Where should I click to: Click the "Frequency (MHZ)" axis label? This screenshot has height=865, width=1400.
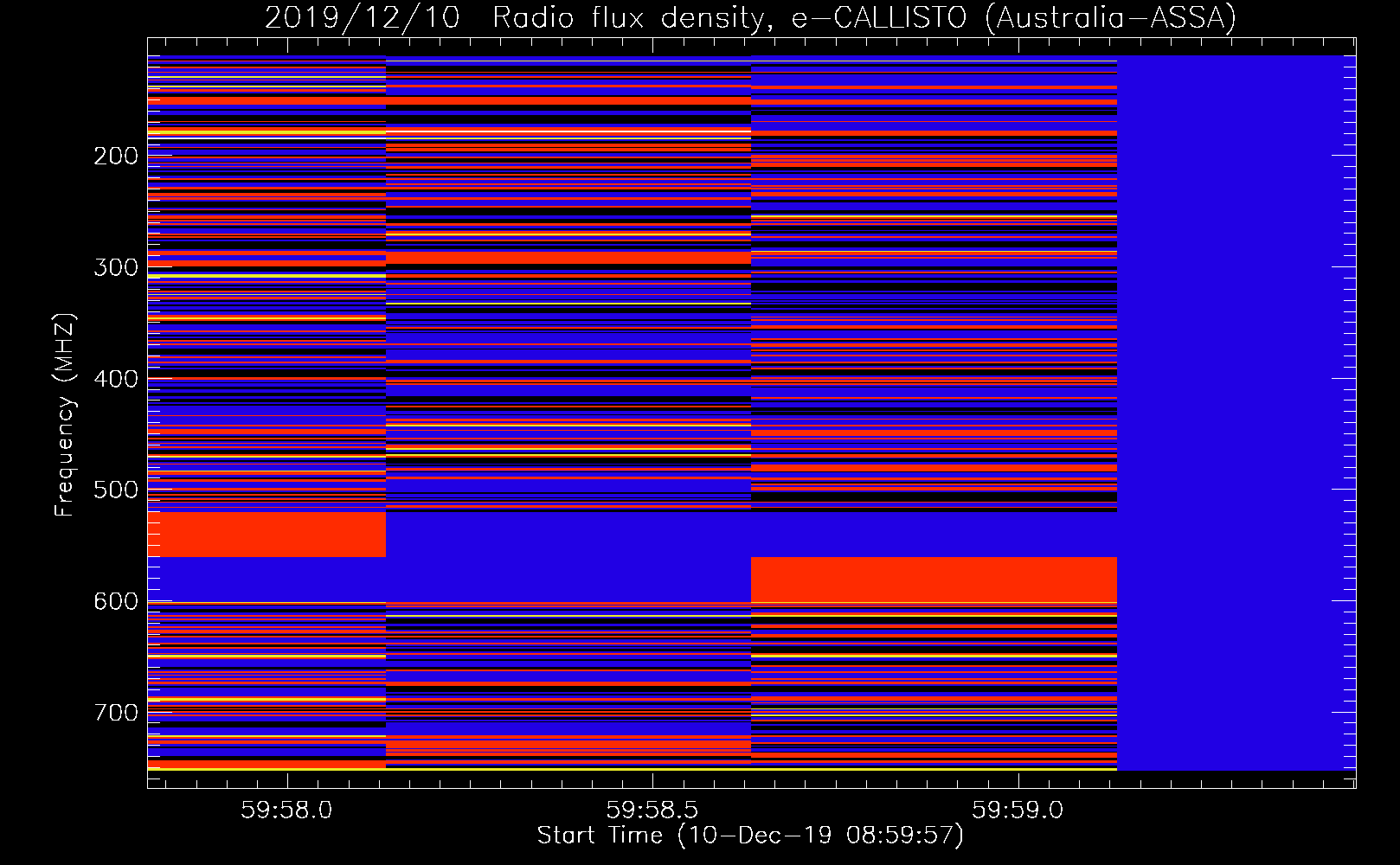coord(64,414)
